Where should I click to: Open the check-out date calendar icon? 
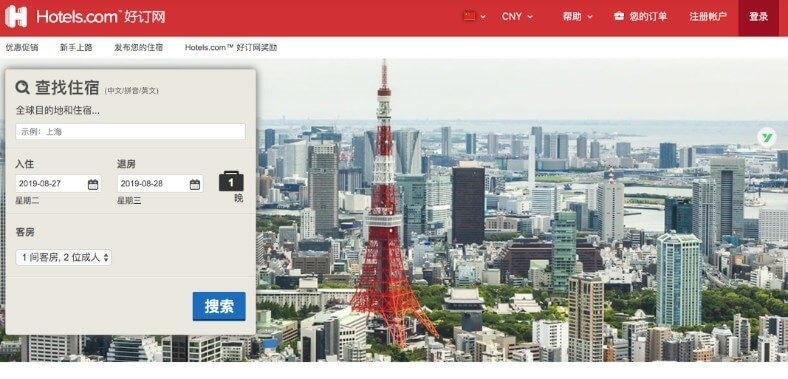[x=195, y=184]
